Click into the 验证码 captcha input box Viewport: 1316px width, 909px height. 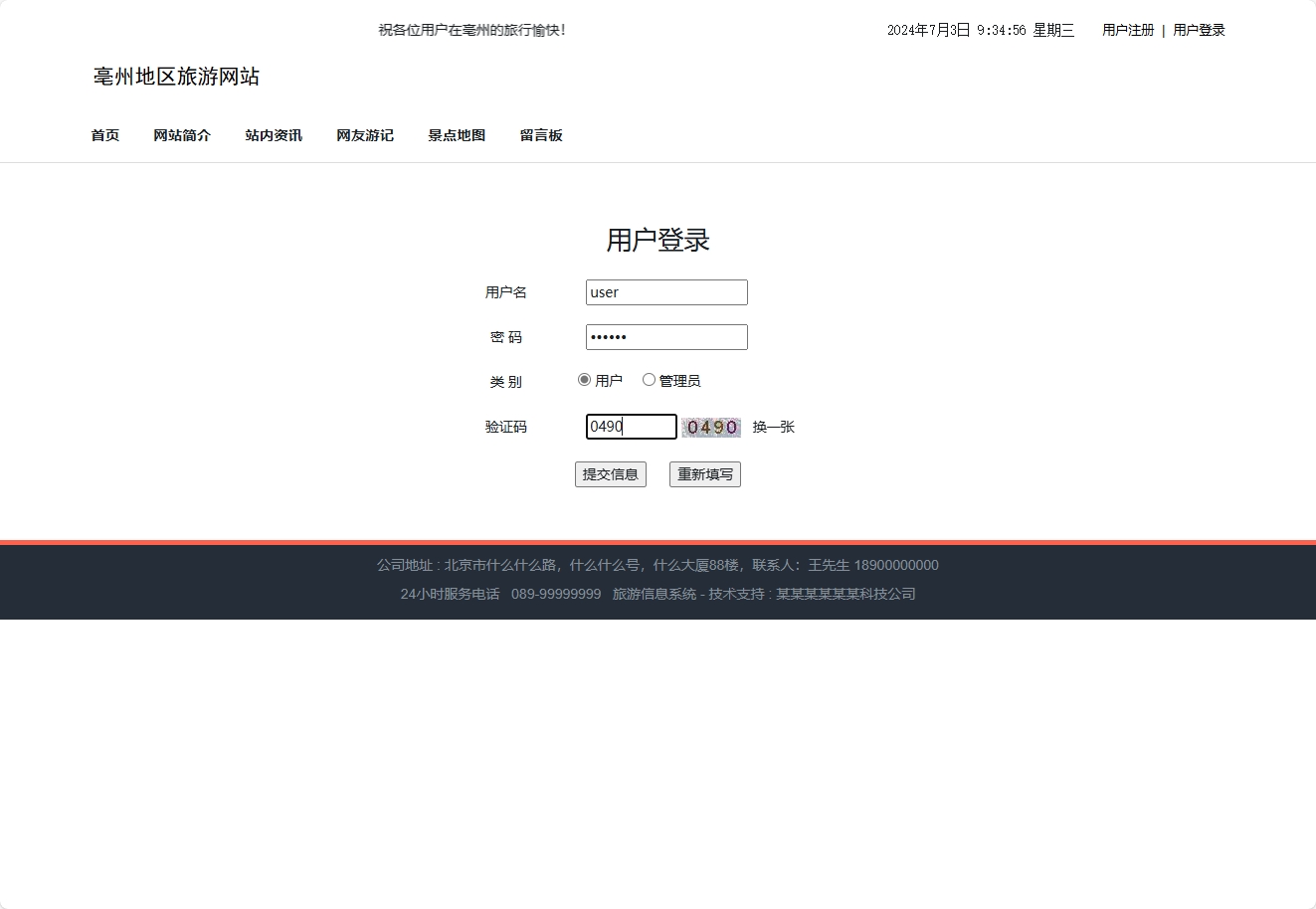(631, 426)
